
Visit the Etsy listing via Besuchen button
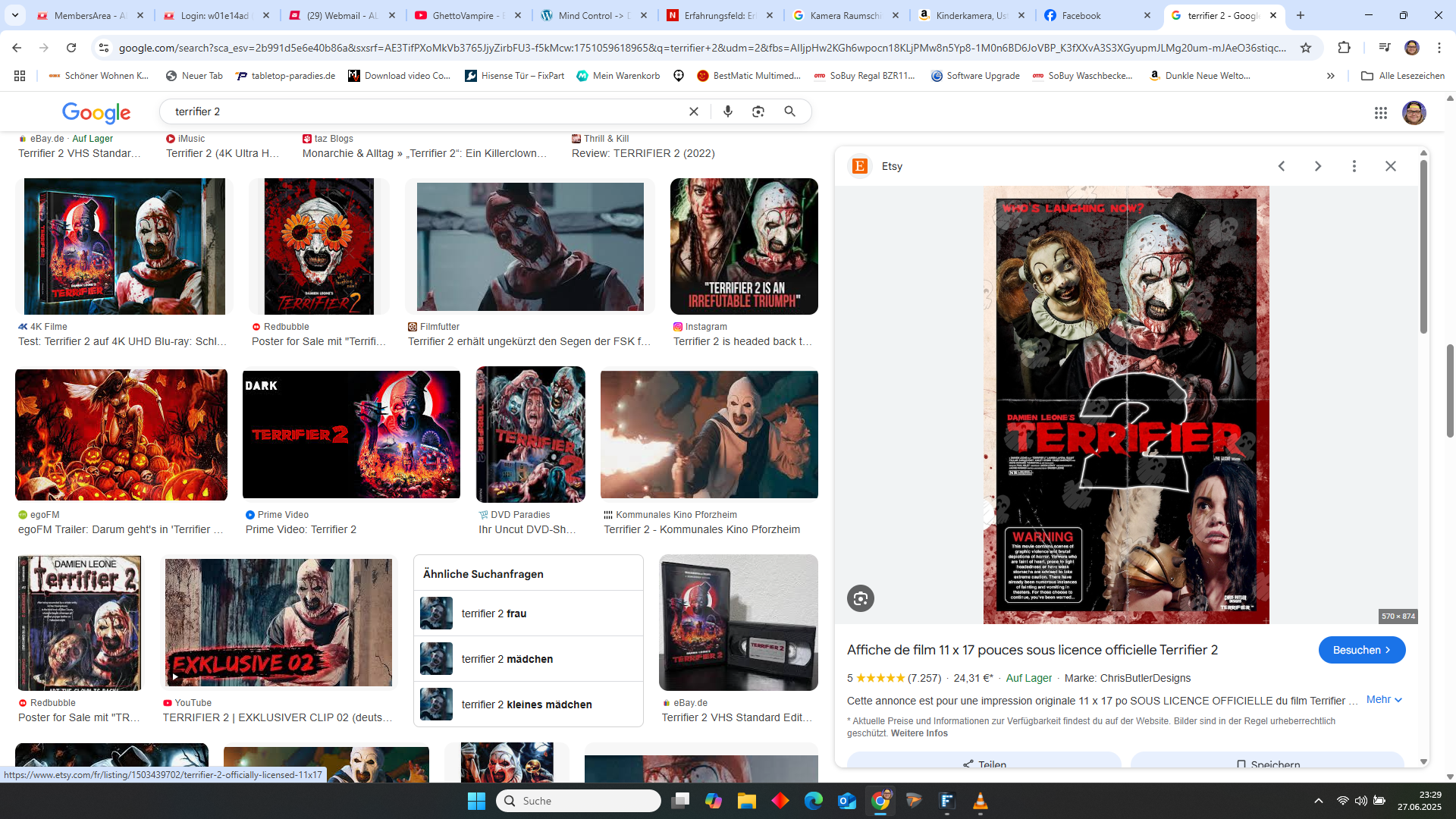pos(1362,650)
